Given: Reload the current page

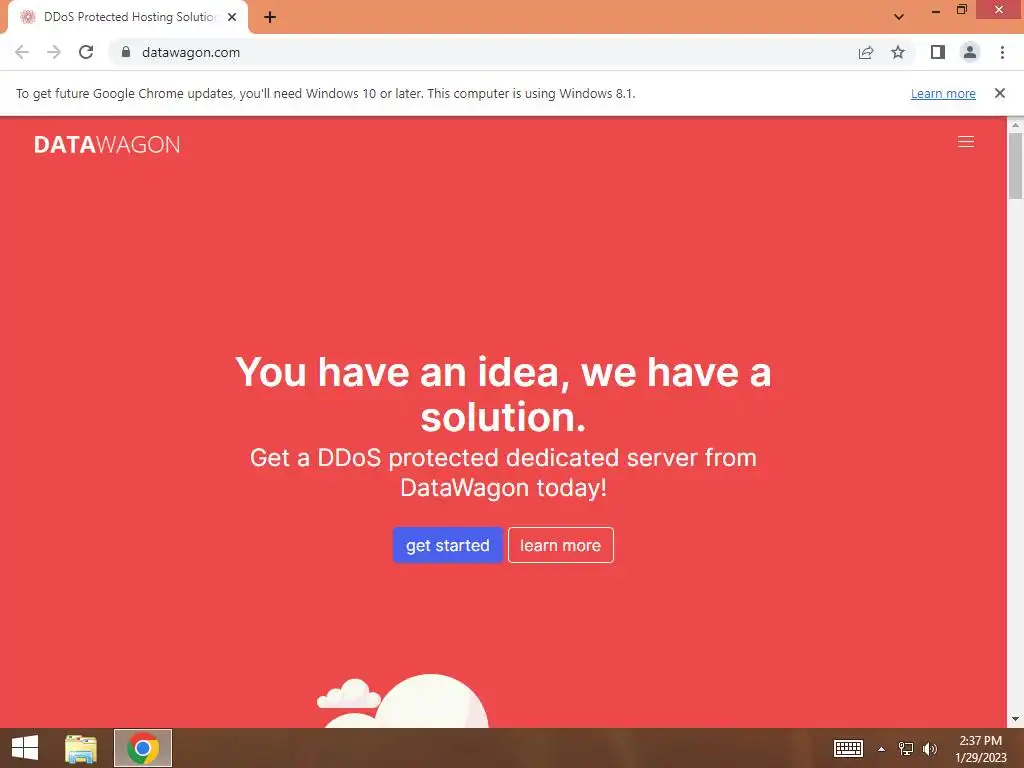Looking at the screenshot, I should [x=86, y=52].
